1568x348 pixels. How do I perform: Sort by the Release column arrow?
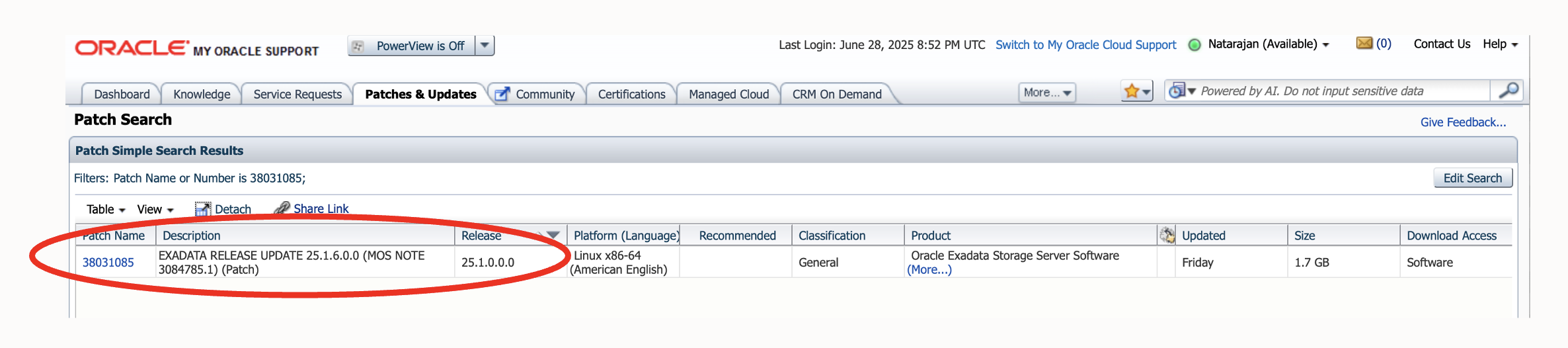[x=553, y=236]
